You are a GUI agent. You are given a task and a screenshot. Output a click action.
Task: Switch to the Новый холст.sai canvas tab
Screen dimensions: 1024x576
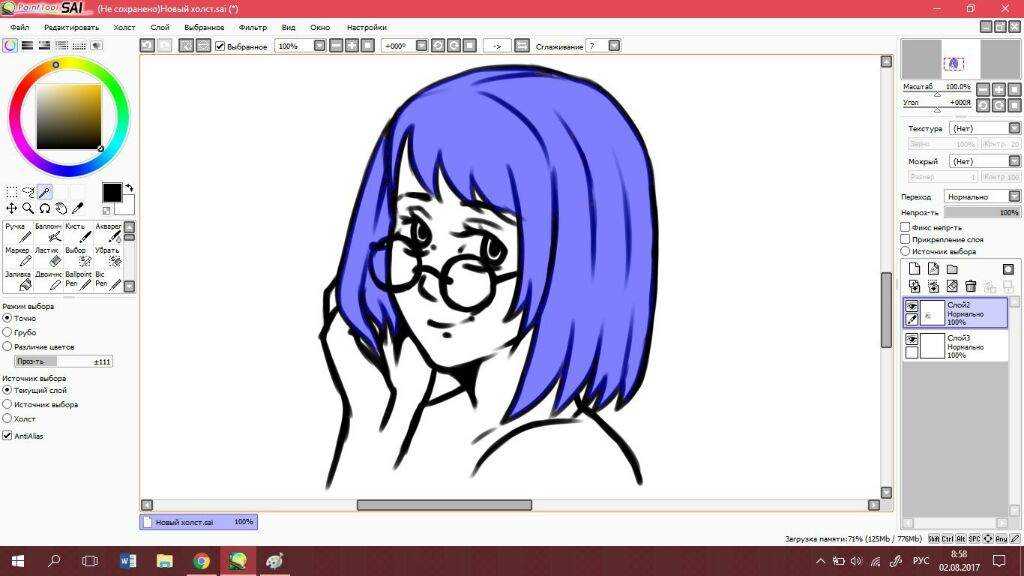pos(198,522)
